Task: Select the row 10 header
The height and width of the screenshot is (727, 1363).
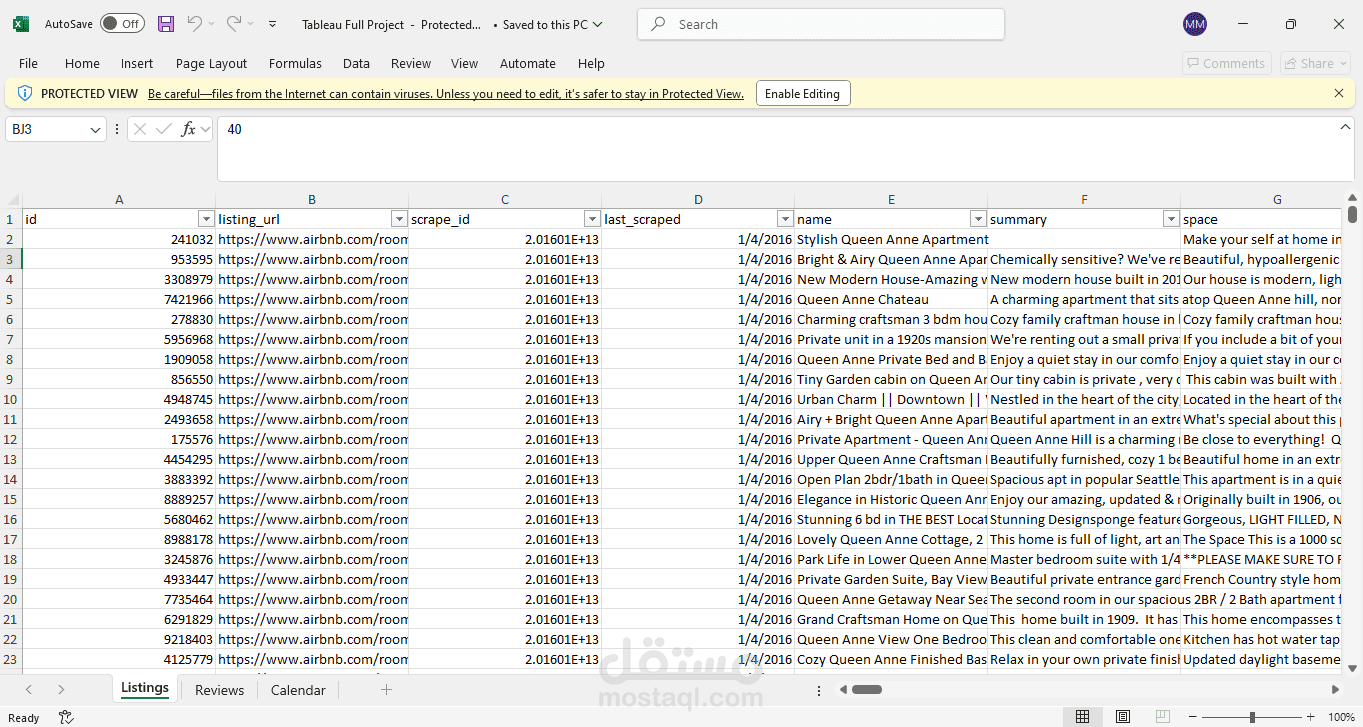Action: point(11,399)
